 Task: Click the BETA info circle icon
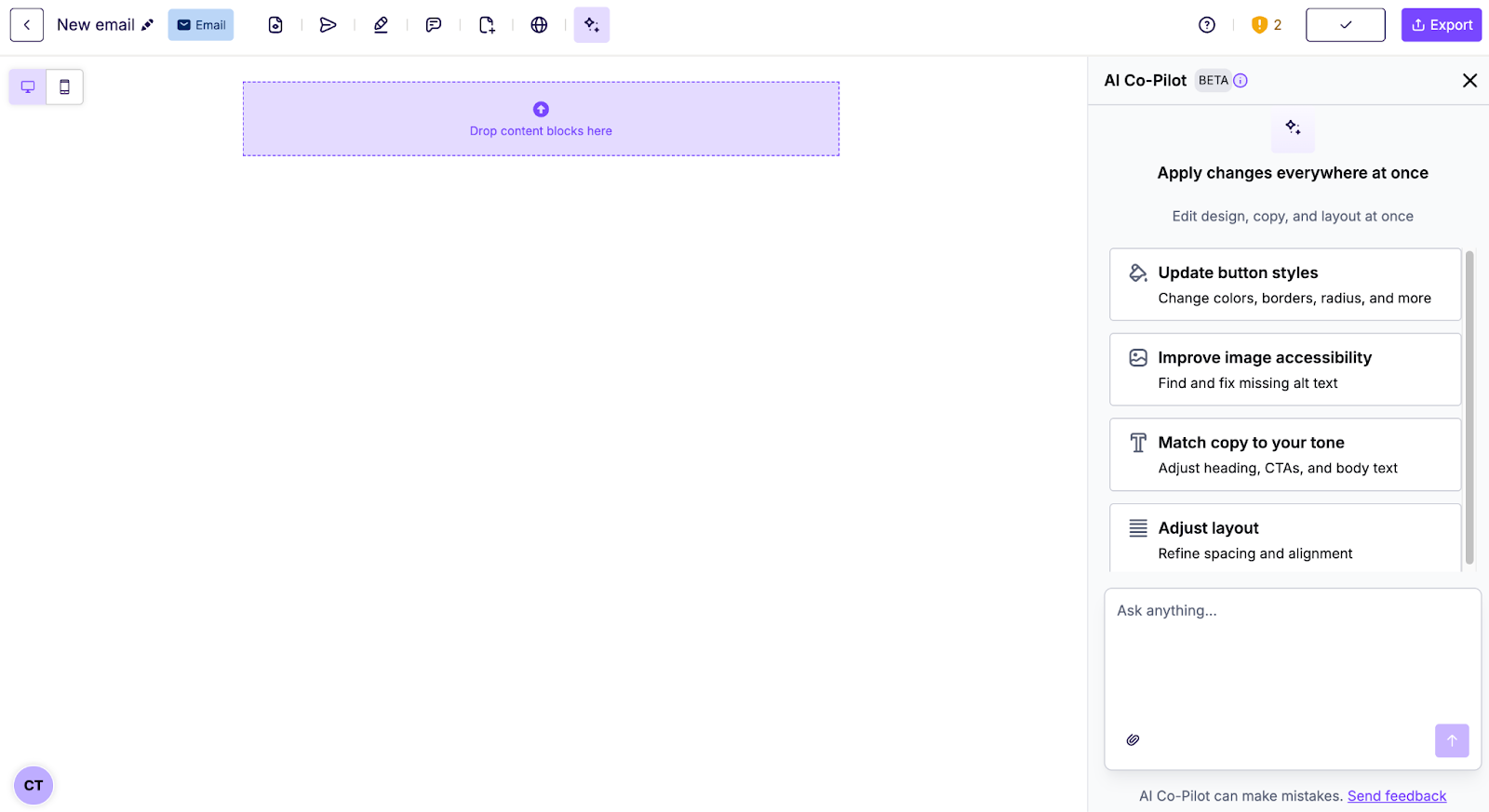click(x=1241, y=81)
